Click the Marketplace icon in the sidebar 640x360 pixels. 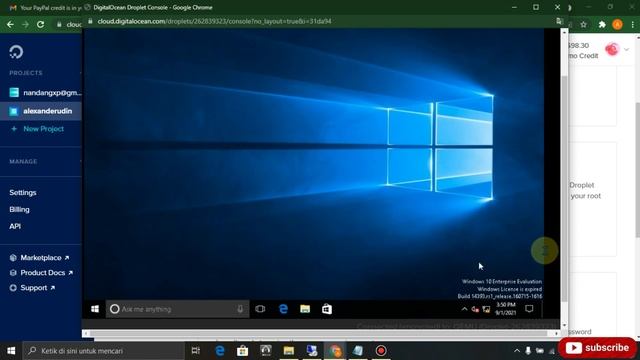coord(13,258)
